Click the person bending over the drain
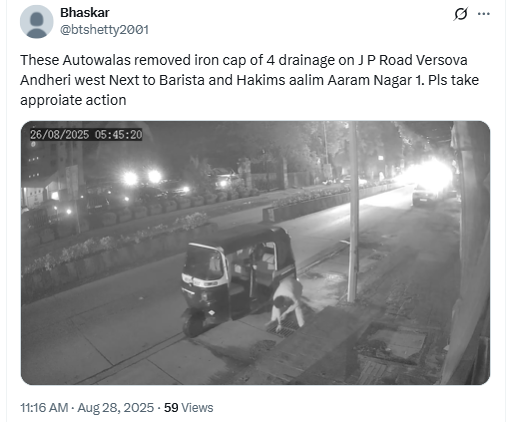 coord(288,302)
